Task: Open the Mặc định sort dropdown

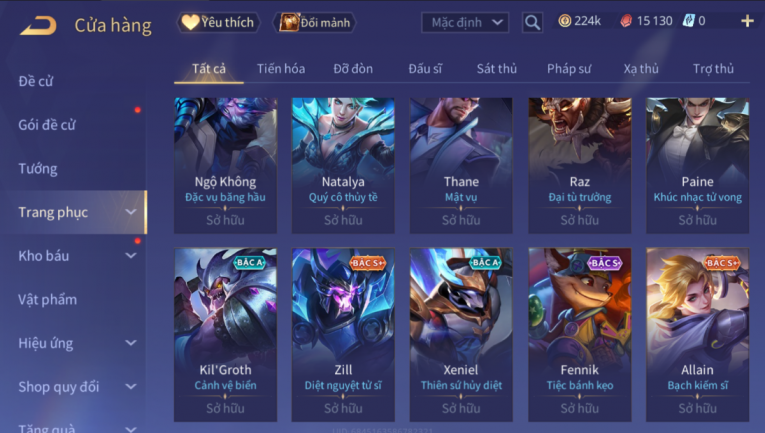Action: point(465,22)
